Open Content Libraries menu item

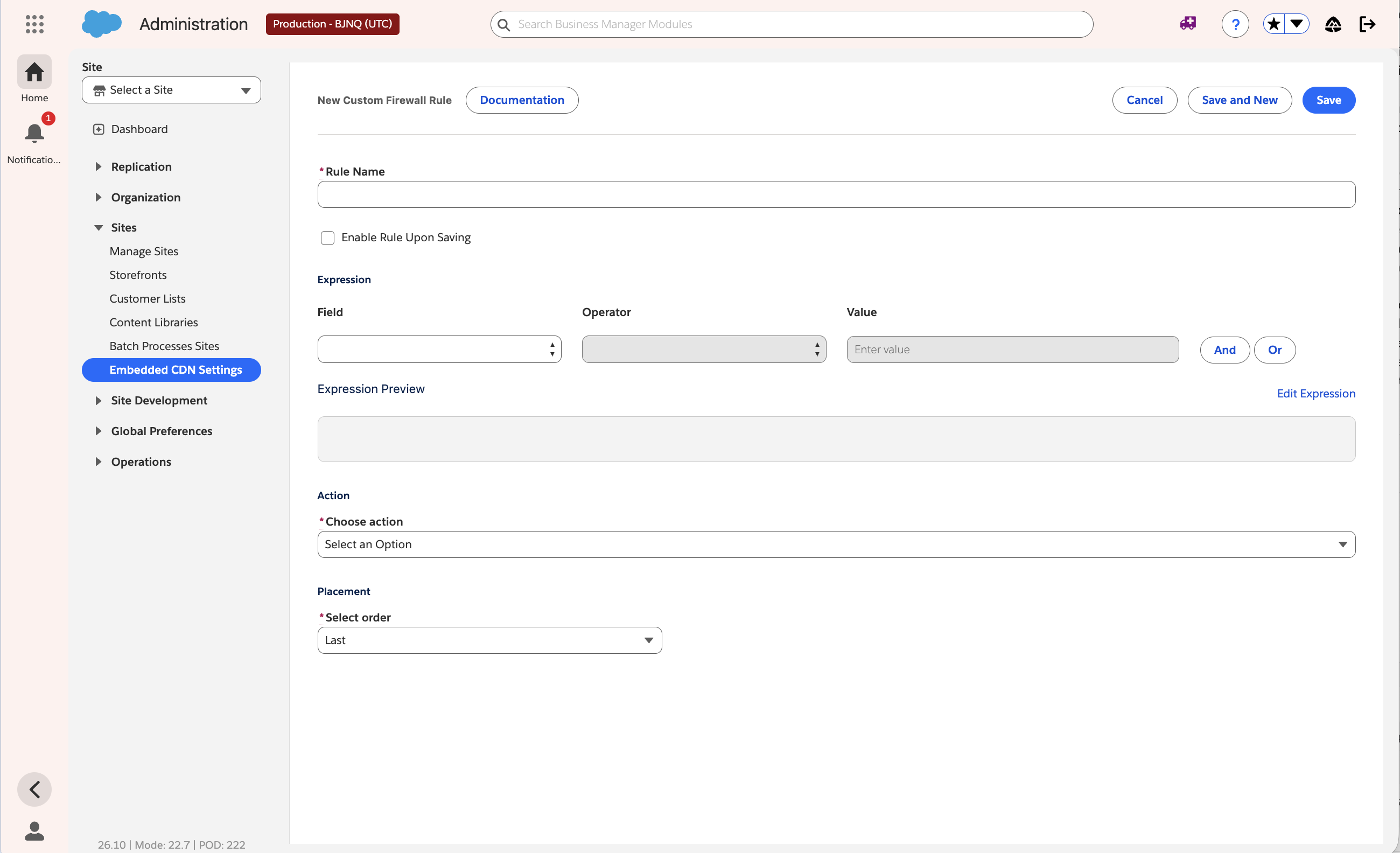coord(154,322)
